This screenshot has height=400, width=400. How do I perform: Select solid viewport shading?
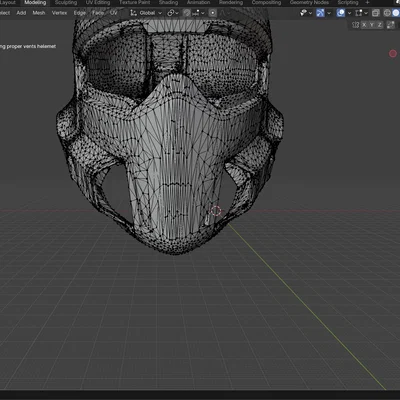pyautogui.click(x=396, y=13)
